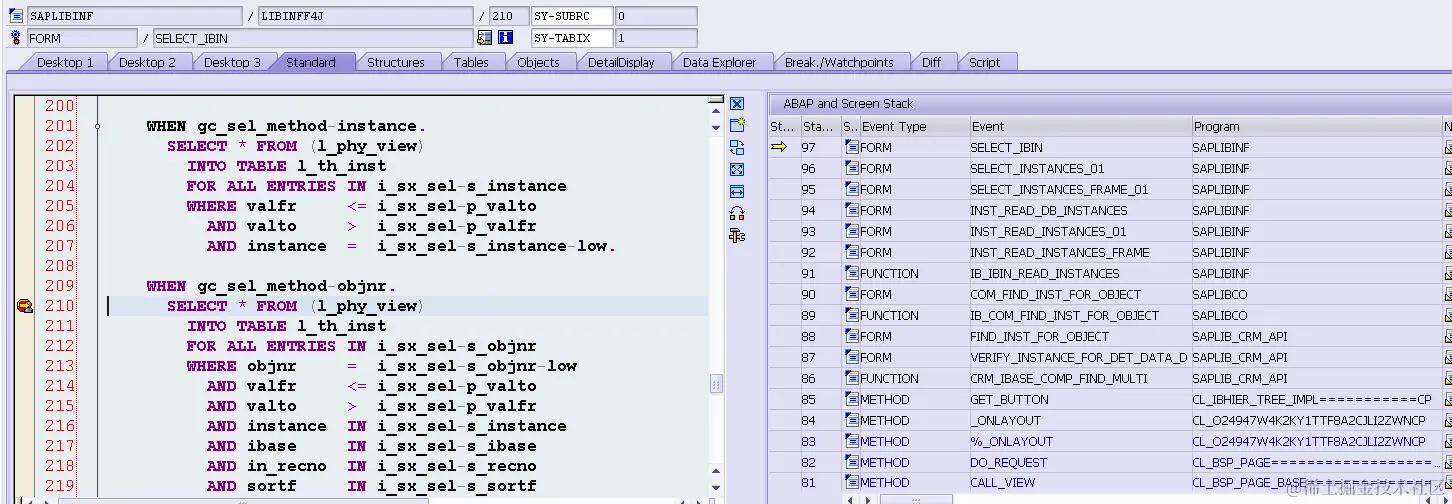Click the Event Type column header
The height and width of the screenshot is (504, 1452).
point(913,127)
